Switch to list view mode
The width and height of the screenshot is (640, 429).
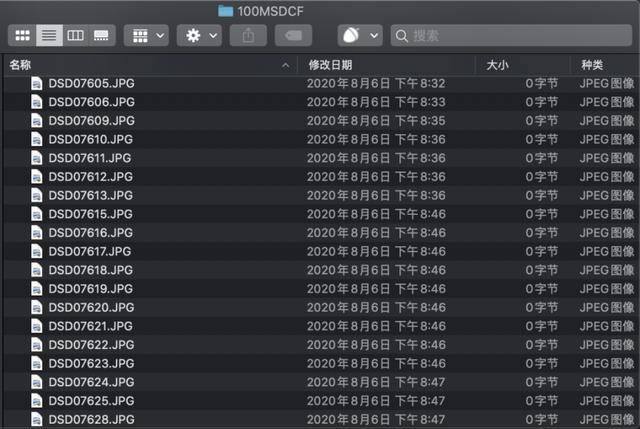[x=48, y=36]
